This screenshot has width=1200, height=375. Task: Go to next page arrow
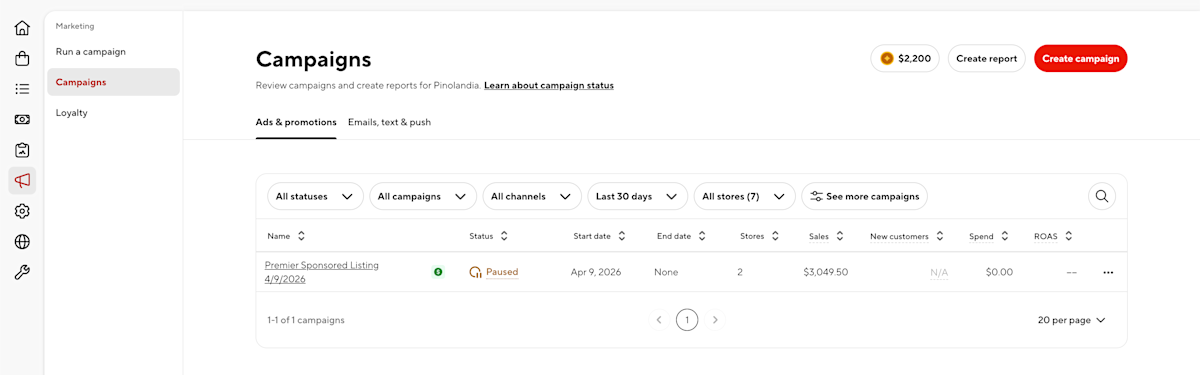point(715,320)
